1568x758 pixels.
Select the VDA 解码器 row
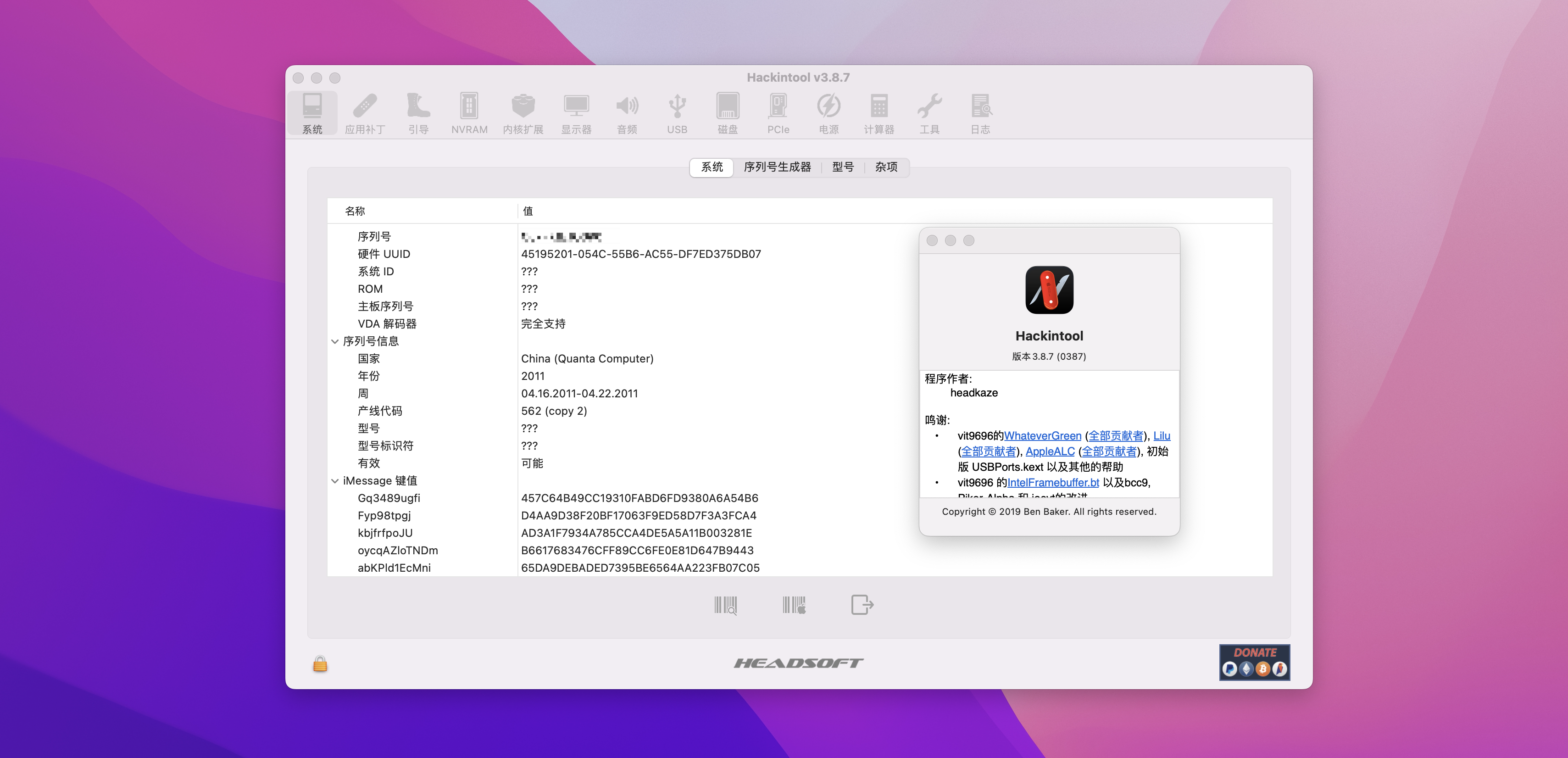click(799, 324)
